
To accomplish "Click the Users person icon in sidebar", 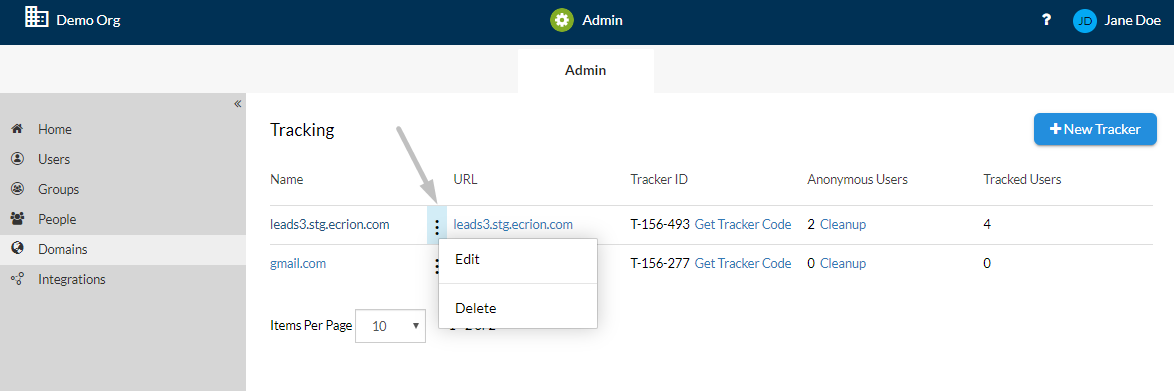I will coord(17,159).
